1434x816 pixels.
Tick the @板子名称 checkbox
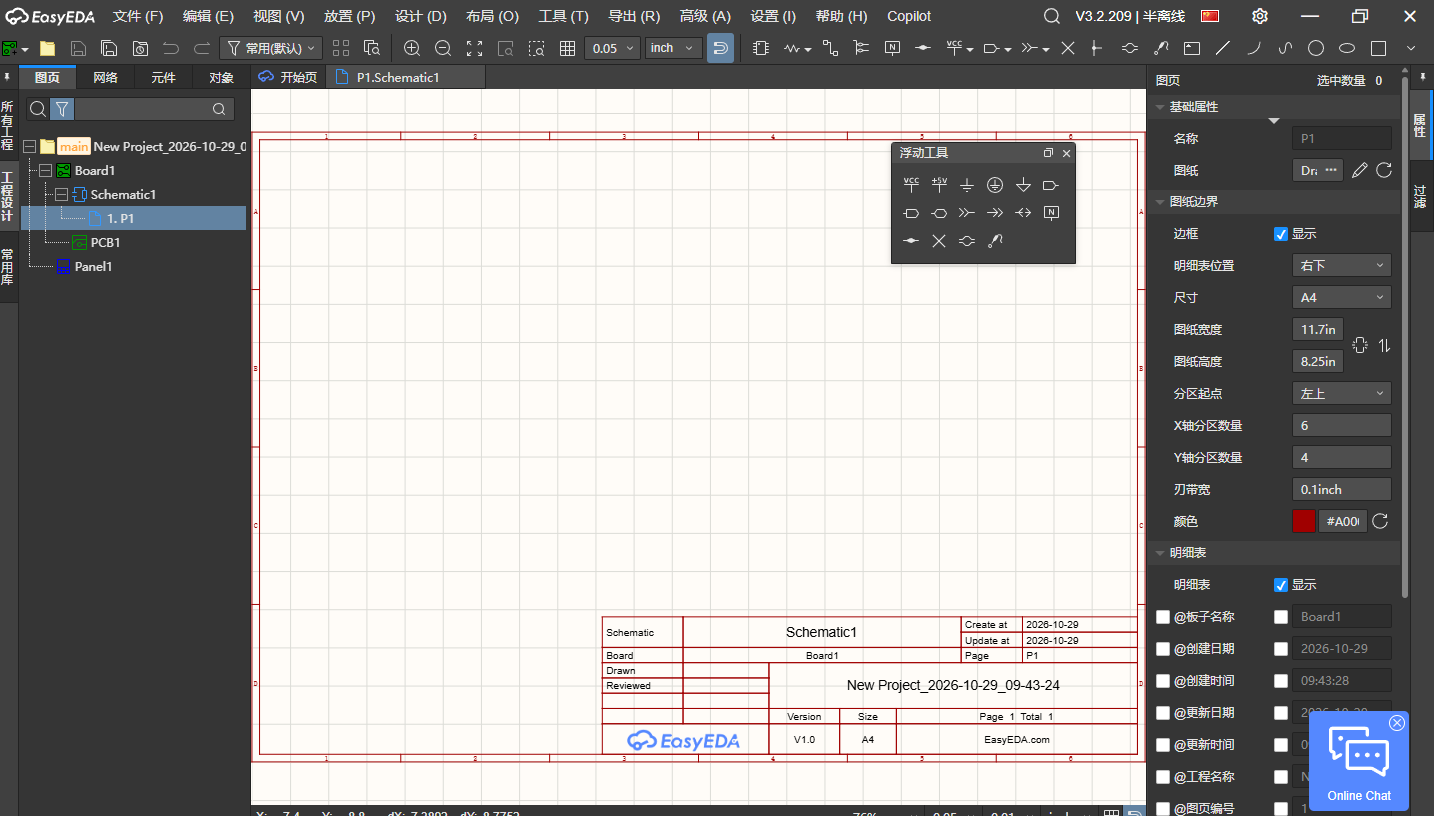1163,617
